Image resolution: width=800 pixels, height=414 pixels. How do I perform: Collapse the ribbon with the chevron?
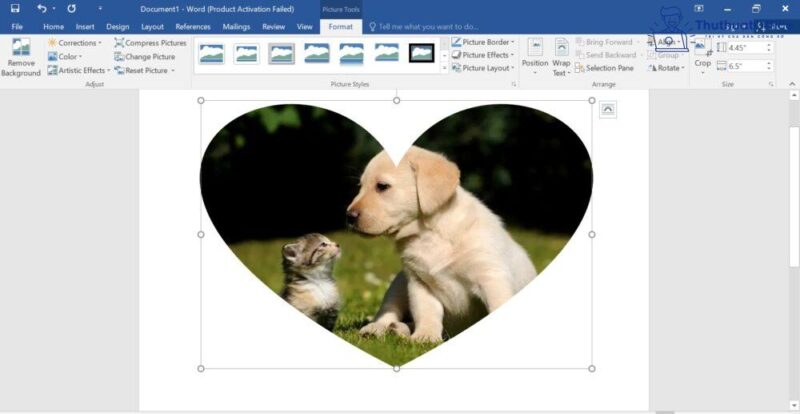[x=792, y=84]
